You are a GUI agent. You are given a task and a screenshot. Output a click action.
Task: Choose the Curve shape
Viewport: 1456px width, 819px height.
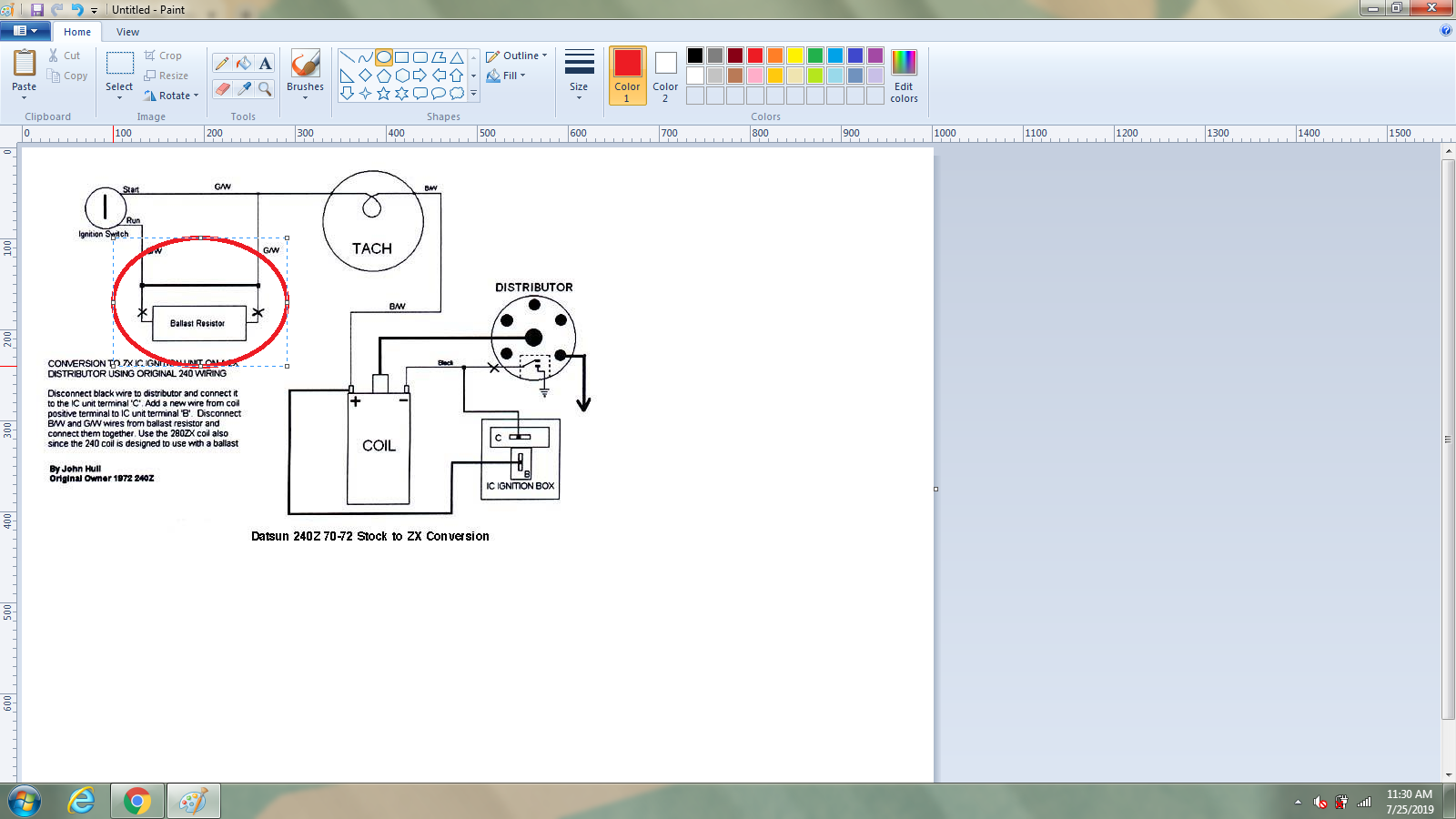[365, 57]
